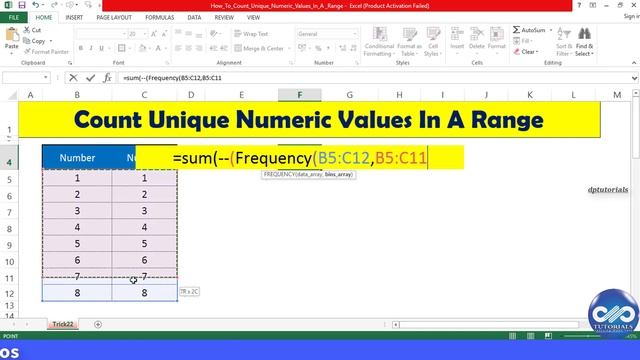The width and height of the screenshot is (640, 360).
Task: Click the Fill Color bucket icon
Action: (x=142, y=48)
